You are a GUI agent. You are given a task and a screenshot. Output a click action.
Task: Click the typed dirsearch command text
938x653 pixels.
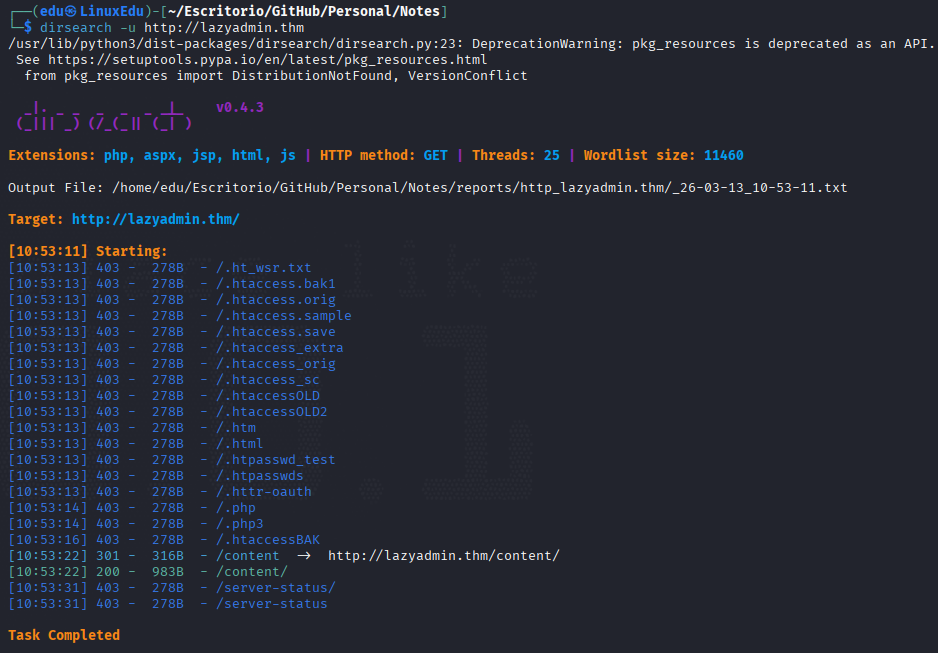click(x=172, y=28)
